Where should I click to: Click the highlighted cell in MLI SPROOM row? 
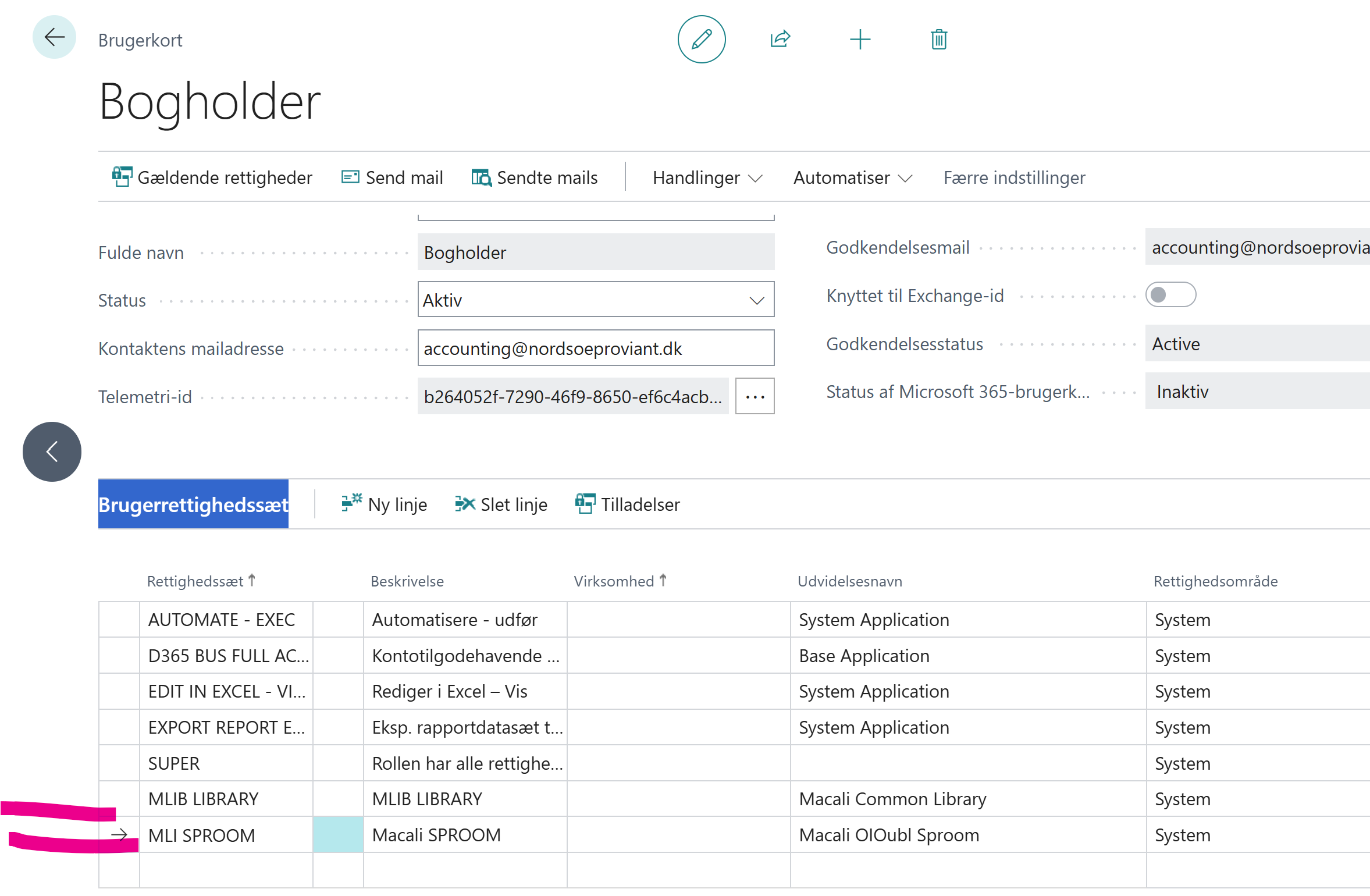[x=338, y=835]
